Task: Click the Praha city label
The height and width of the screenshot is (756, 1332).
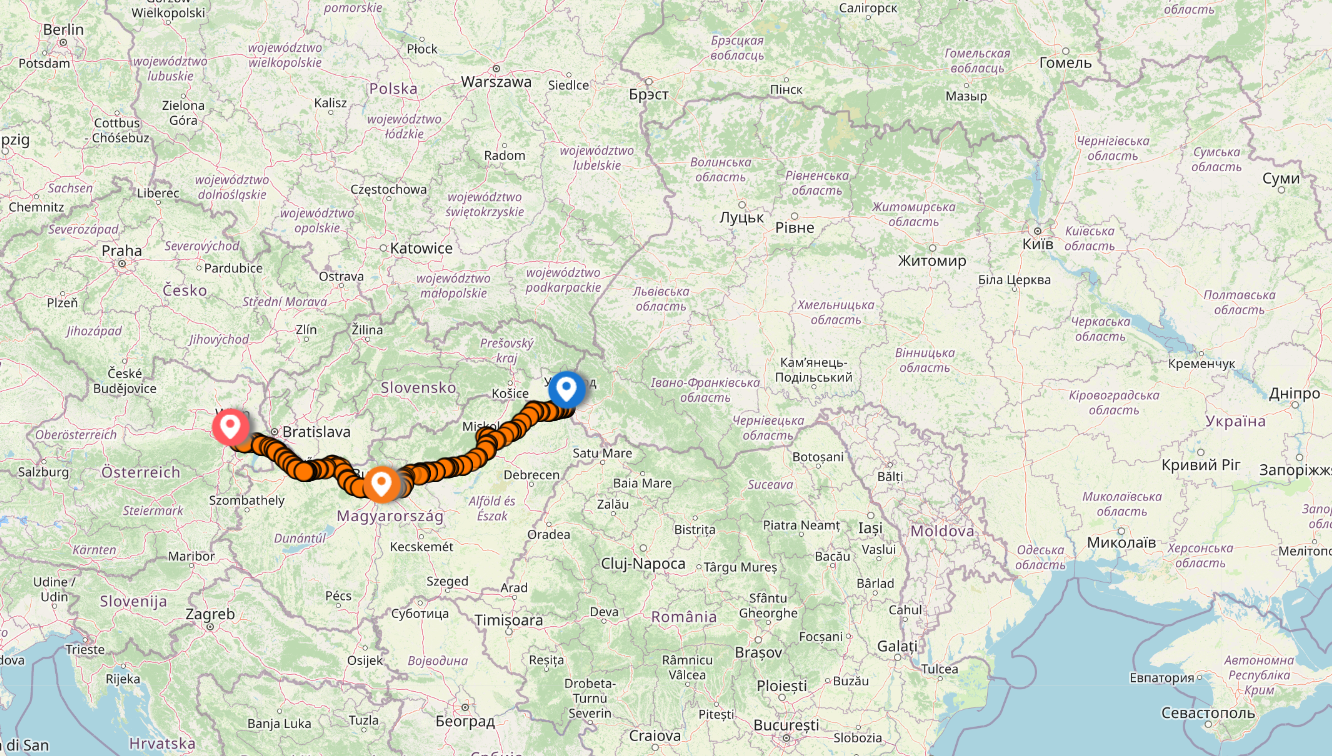Action: [121, 251]
